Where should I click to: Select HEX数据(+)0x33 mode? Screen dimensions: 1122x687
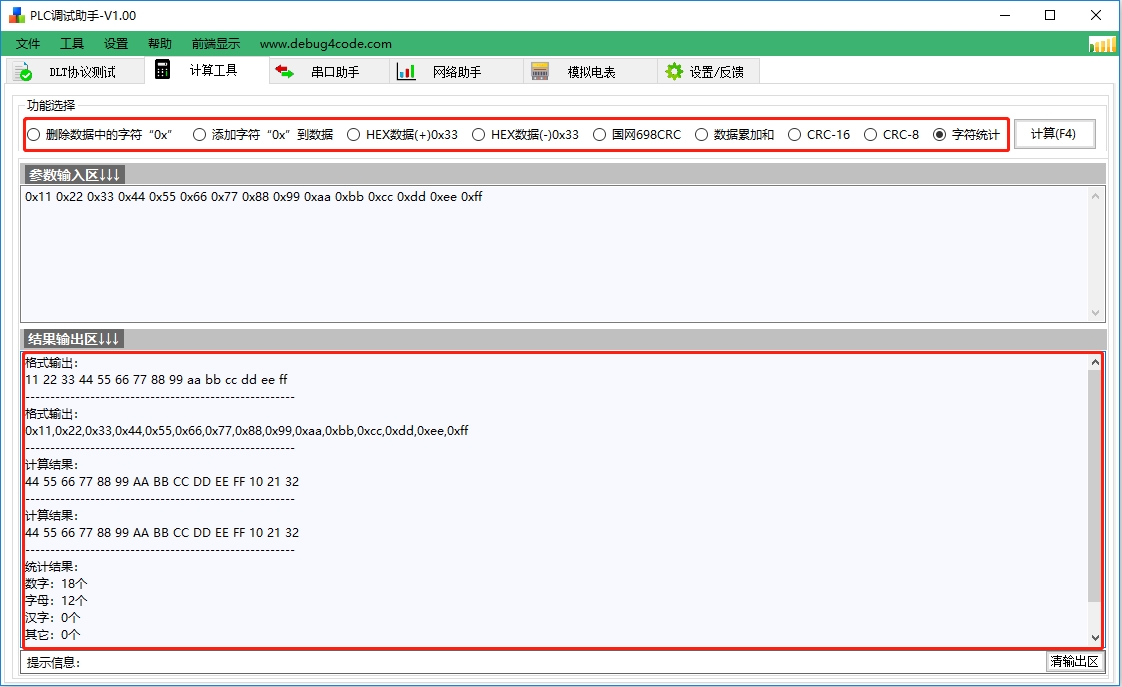coord(353,135)
